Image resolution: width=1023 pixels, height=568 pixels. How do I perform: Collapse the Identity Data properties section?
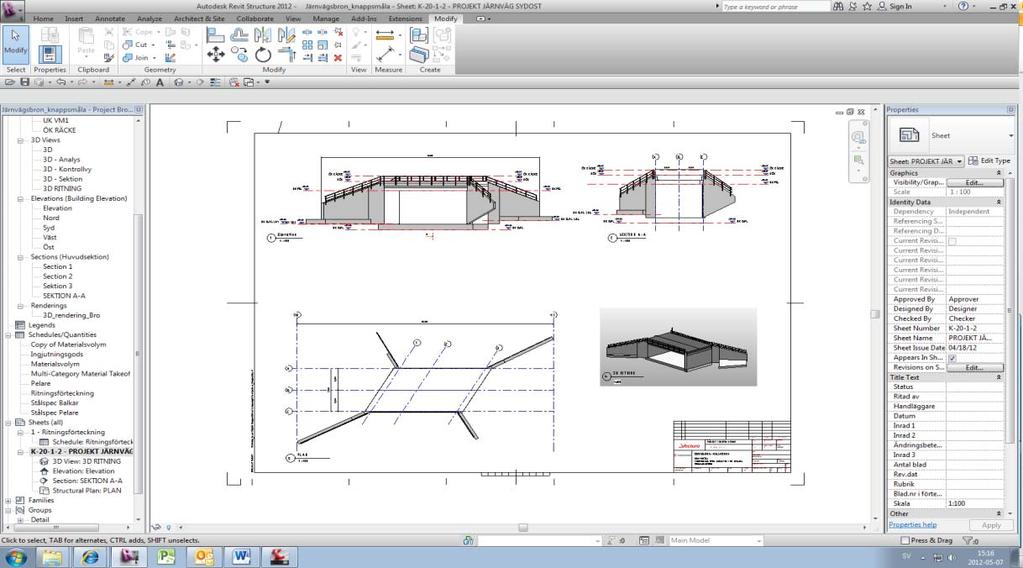click(998, 203)
